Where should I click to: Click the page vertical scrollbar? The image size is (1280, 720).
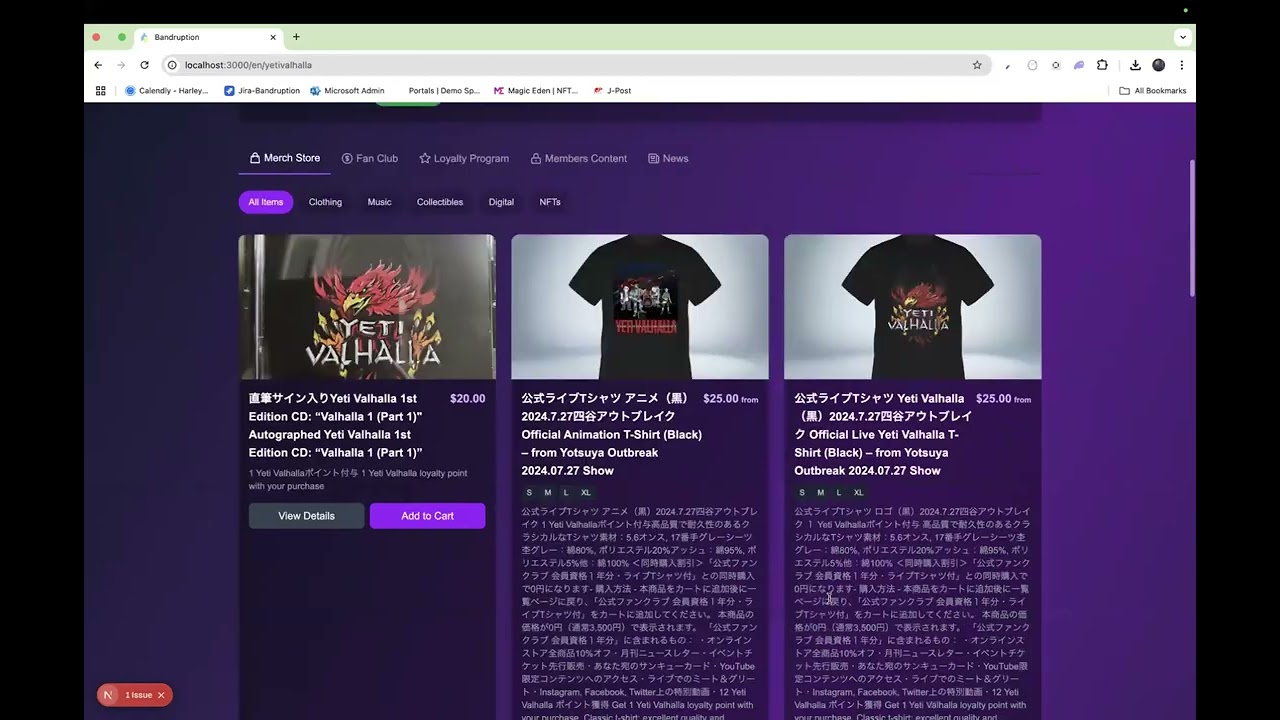tap(1190, 228)
